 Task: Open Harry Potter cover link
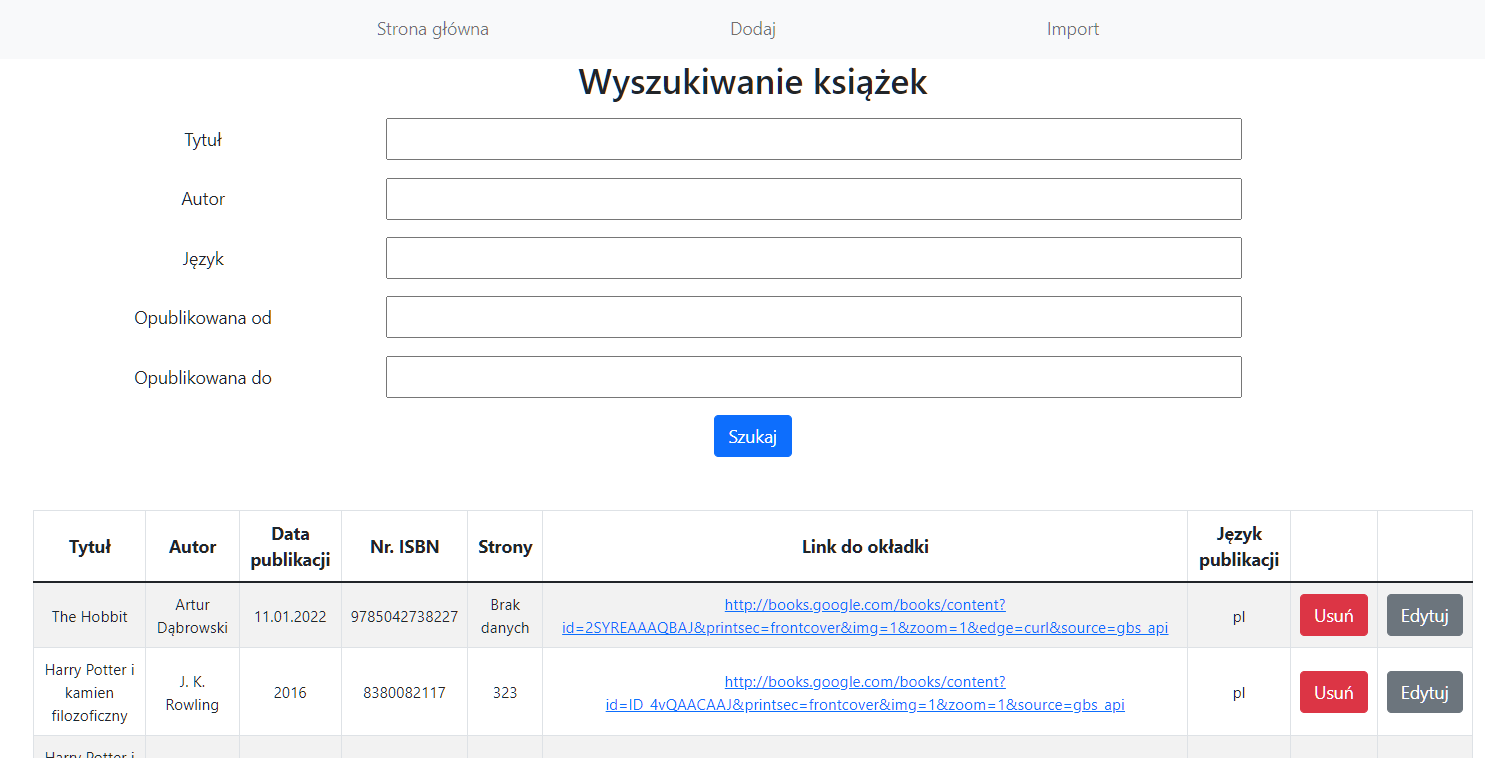click(x=865, y=691)
